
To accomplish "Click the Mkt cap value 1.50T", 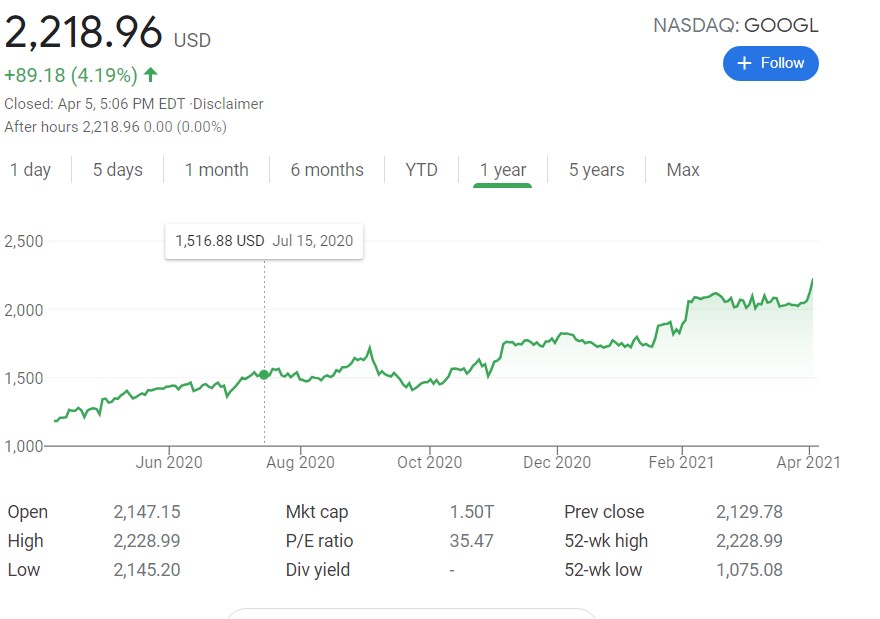I will pyautogui.click(x=471, y=512).
